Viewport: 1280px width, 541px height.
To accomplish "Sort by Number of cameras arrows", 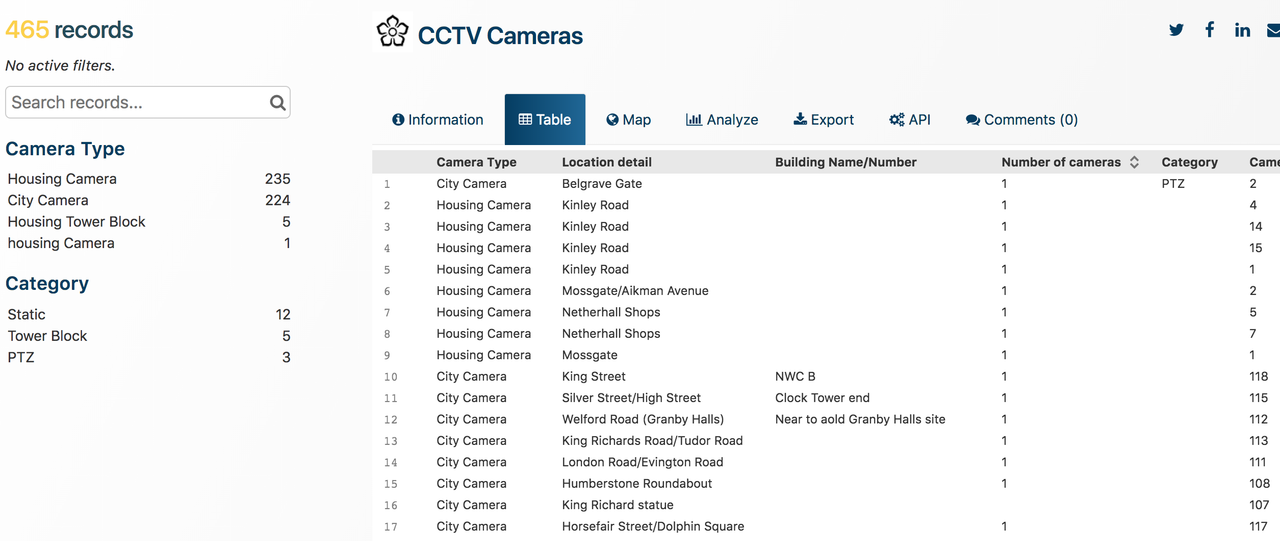I will click(x=1134, y=162).
